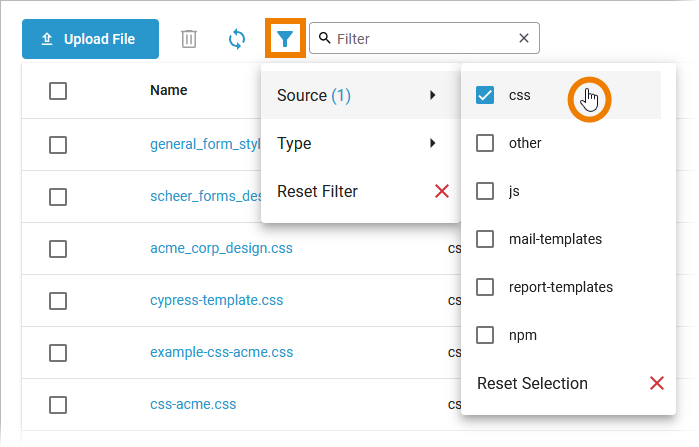The image size is (699, 447).
Task: Click the magnifier icon in filter box
Action: click(324, 39)
